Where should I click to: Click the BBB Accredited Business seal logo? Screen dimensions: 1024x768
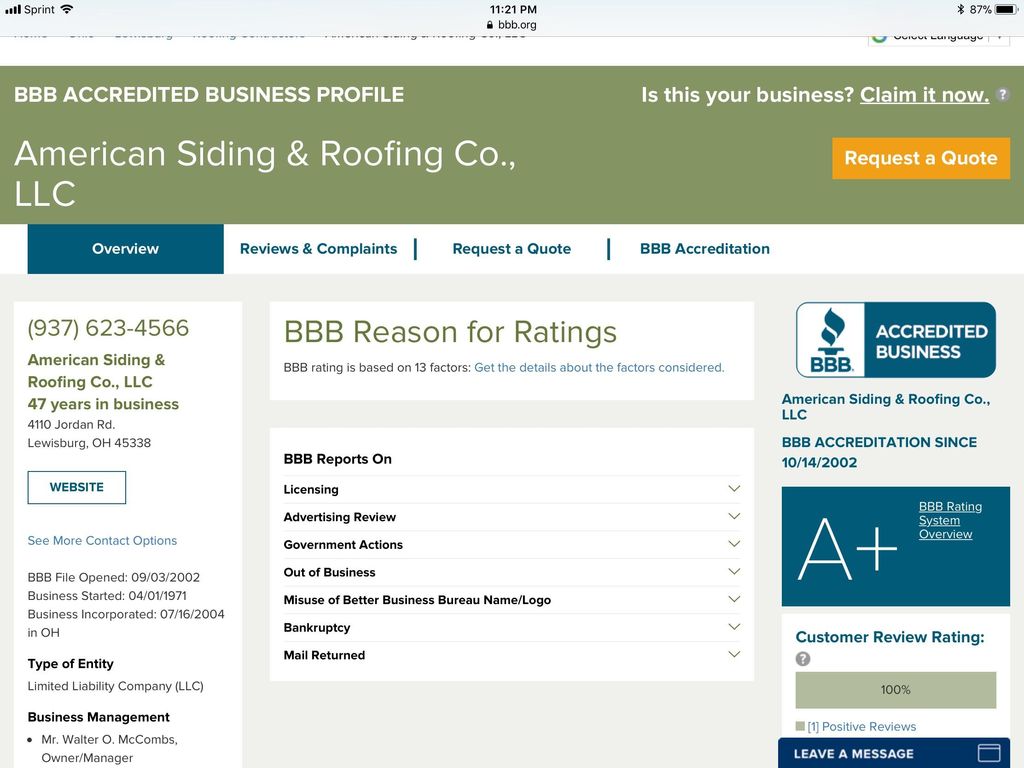(x=896, y=340)
